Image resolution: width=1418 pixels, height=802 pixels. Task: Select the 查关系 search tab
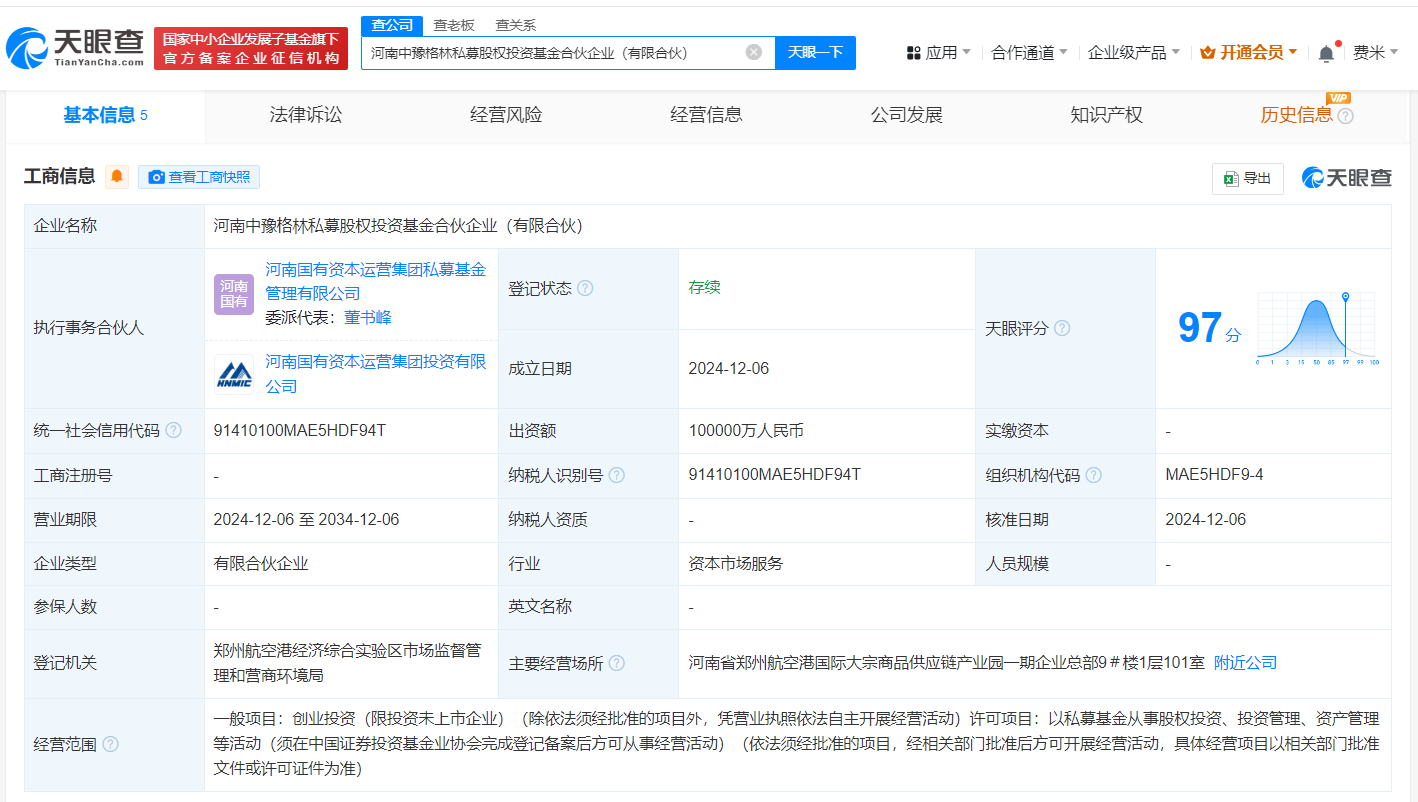[515, 25]
